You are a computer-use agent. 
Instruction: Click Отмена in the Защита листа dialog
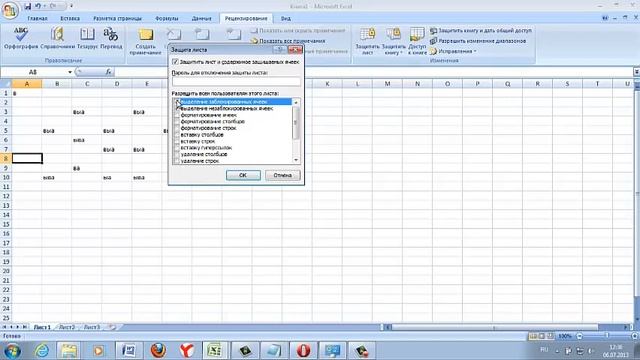[282, 175]
